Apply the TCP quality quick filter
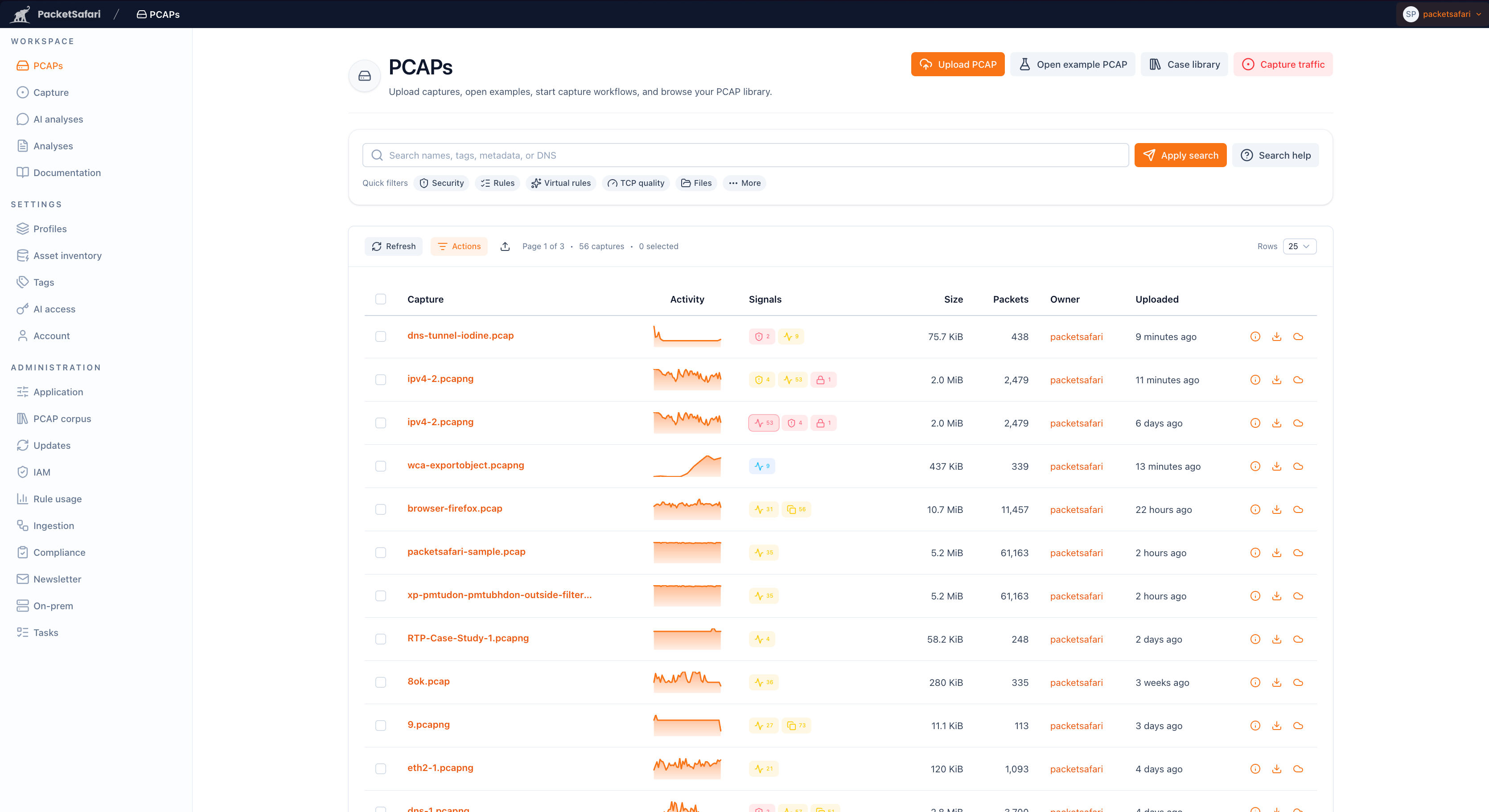 pos(636,183)
